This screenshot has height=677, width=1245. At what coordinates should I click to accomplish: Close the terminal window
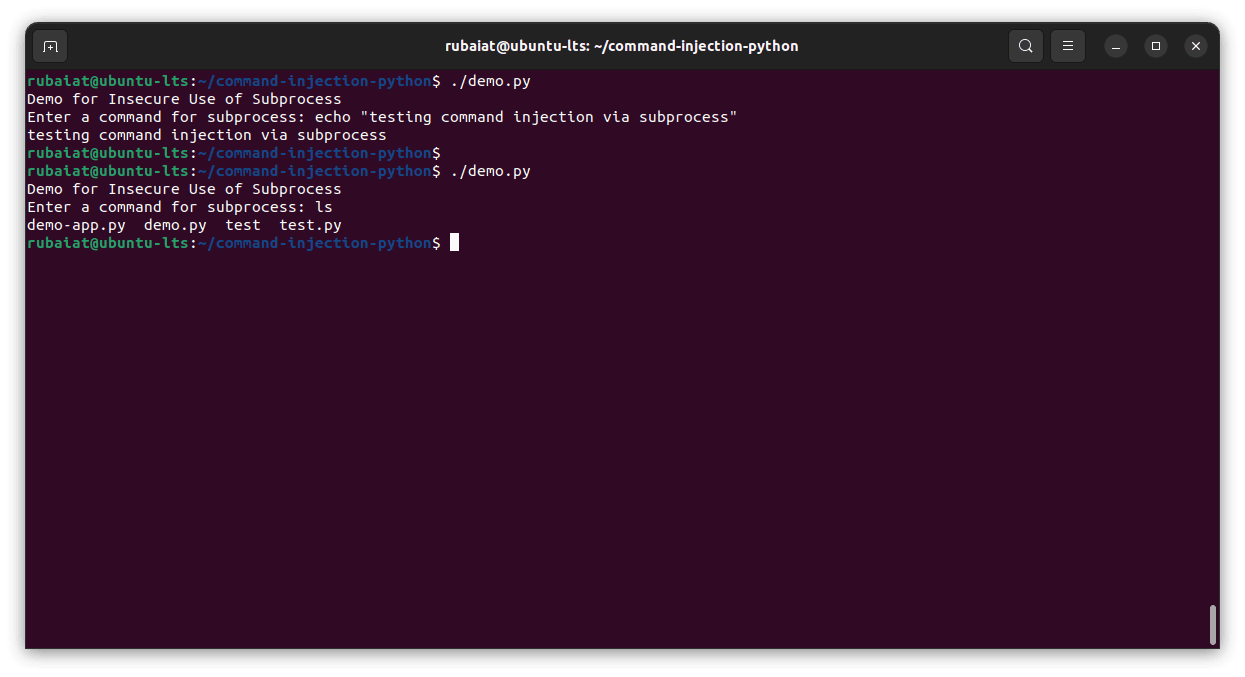click(x=1196, y=46)
